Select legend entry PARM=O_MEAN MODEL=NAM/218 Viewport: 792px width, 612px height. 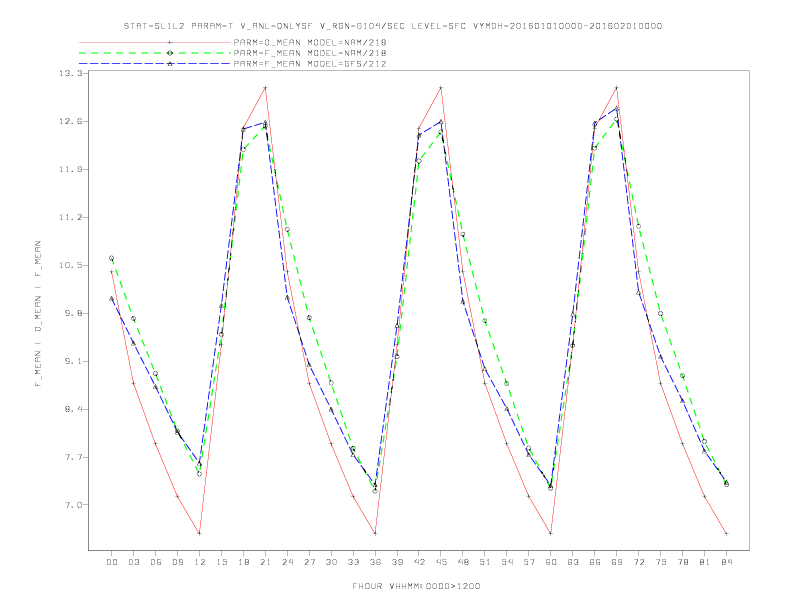[x=310, y=42]
